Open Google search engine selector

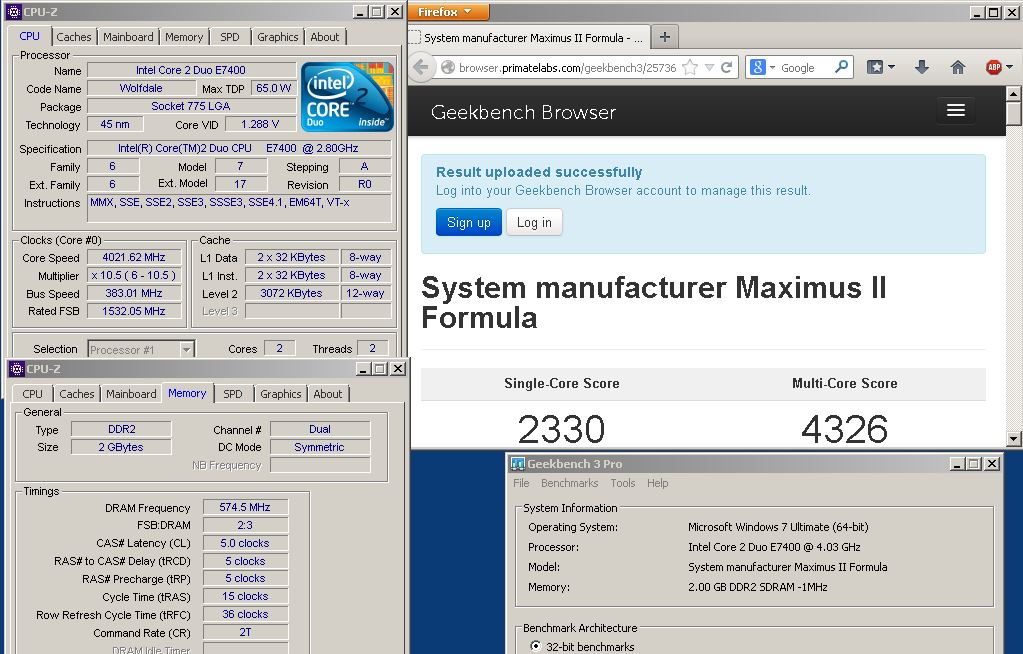(x=763, y=67)
